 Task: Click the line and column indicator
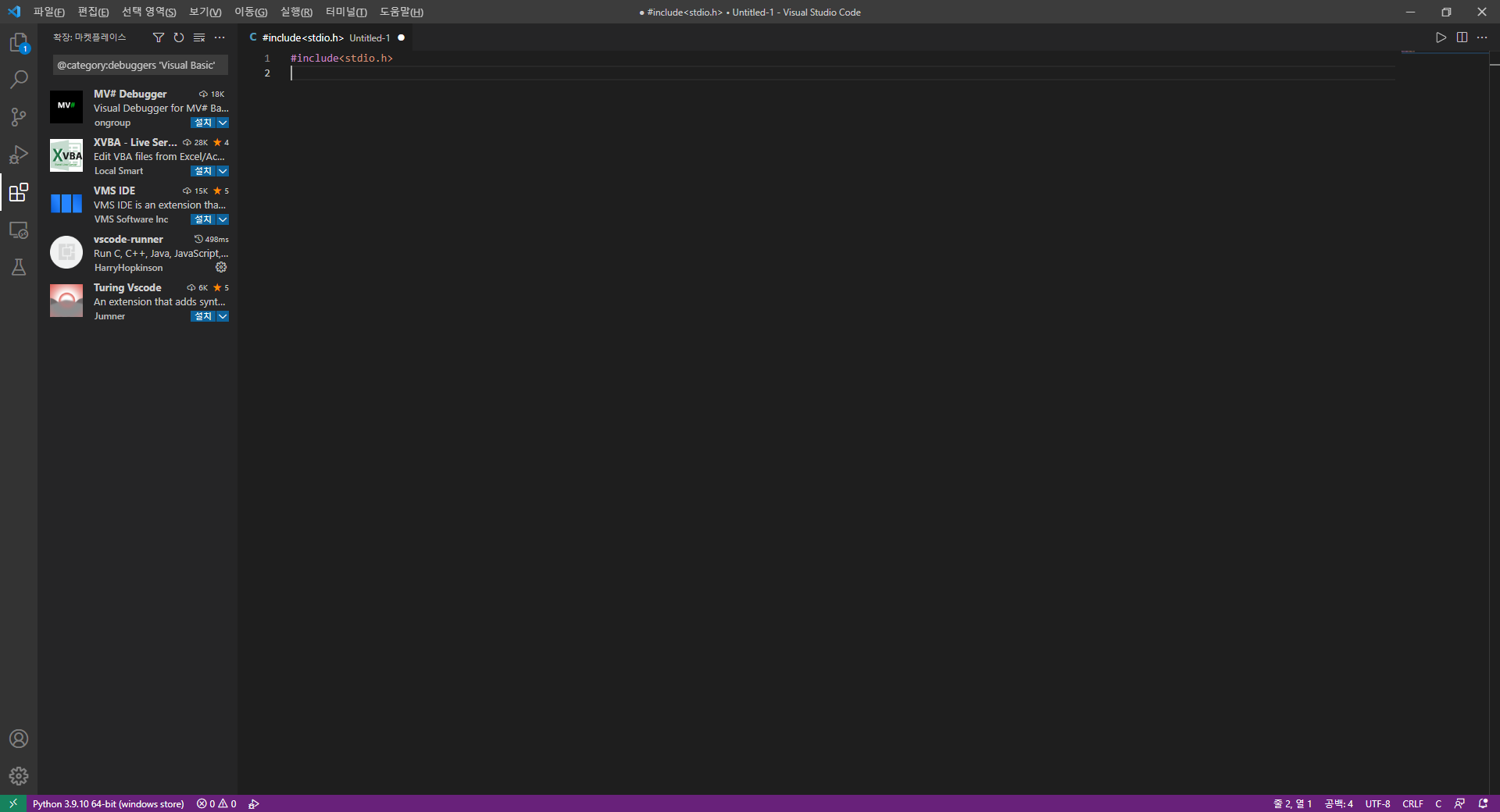[1292, 803]
